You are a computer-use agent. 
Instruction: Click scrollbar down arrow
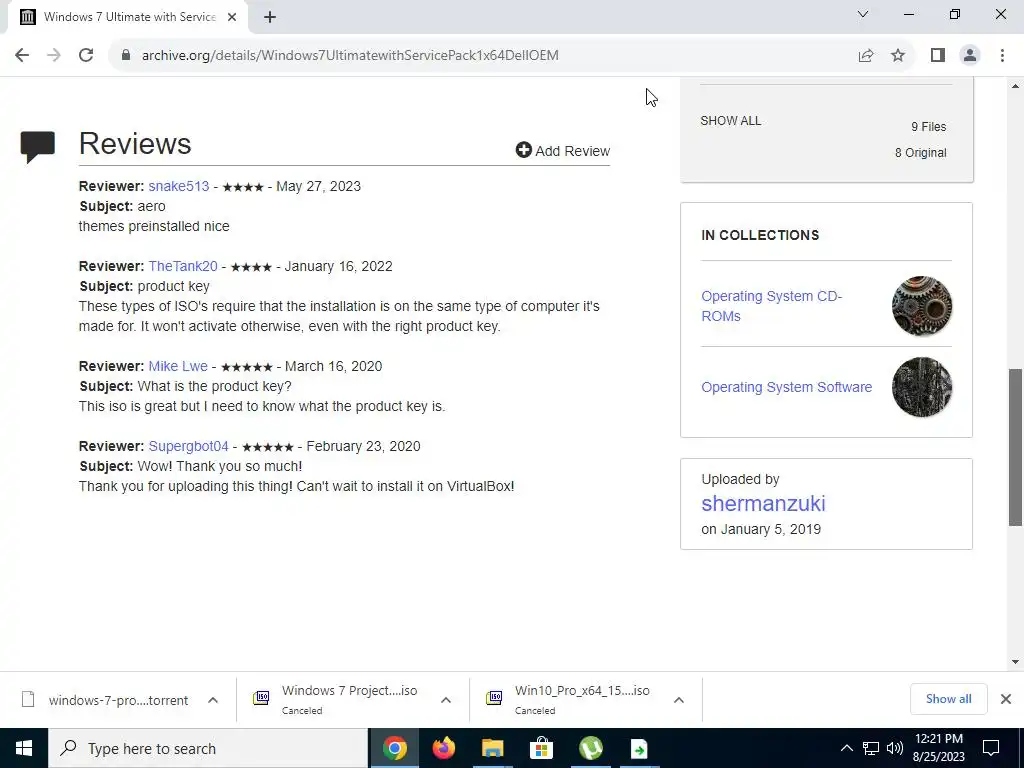point(1015,662)
